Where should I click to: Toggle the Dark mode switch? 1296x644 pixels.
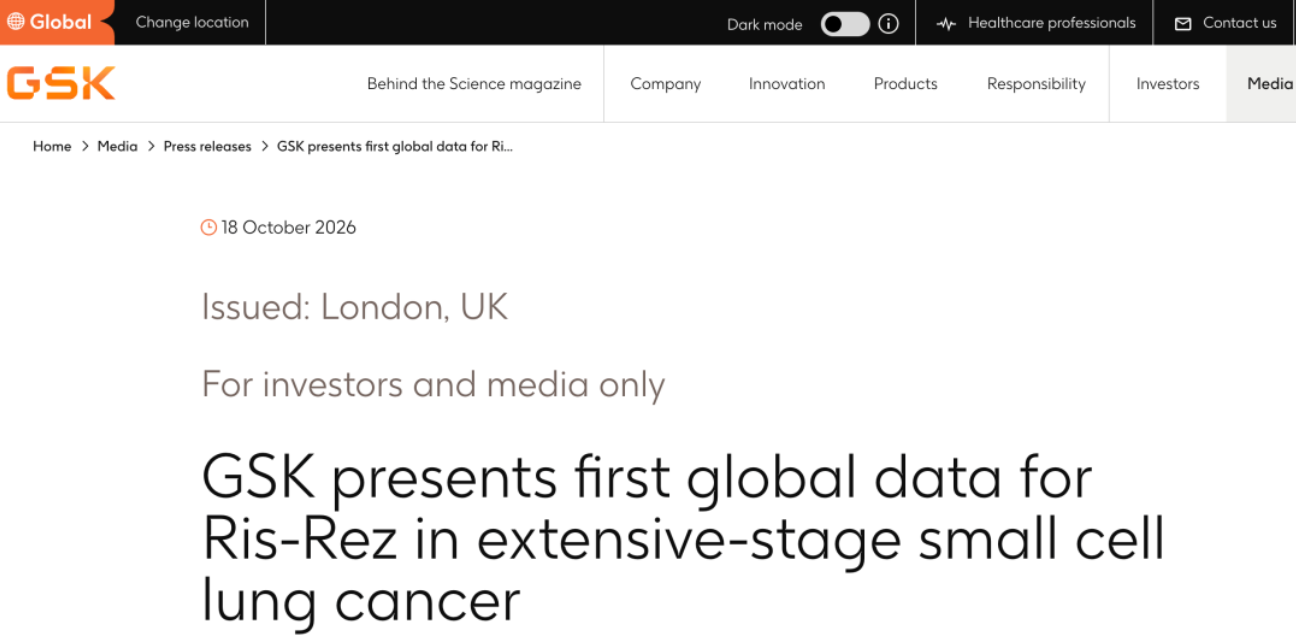[845, 23]
